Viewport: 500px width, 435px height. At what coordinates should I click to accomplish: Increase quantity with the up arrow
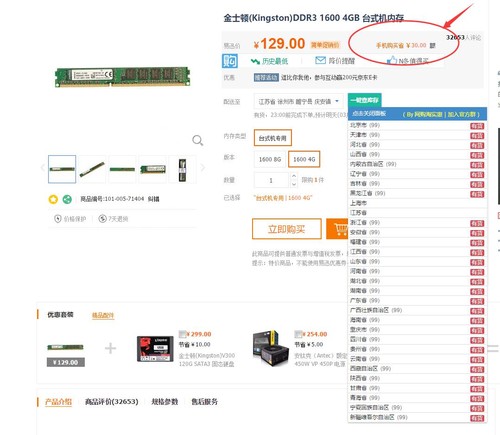(294, 176)
